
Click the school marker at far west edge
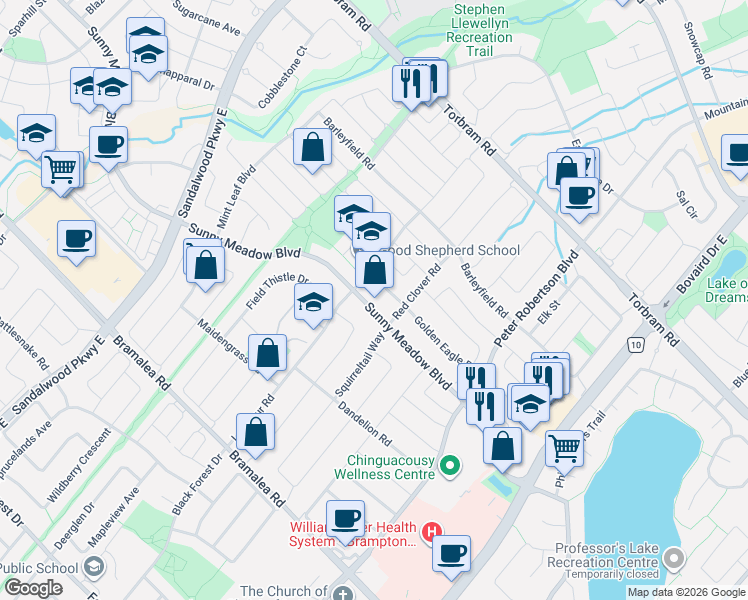pyautogui.click(x=37, y=134)
